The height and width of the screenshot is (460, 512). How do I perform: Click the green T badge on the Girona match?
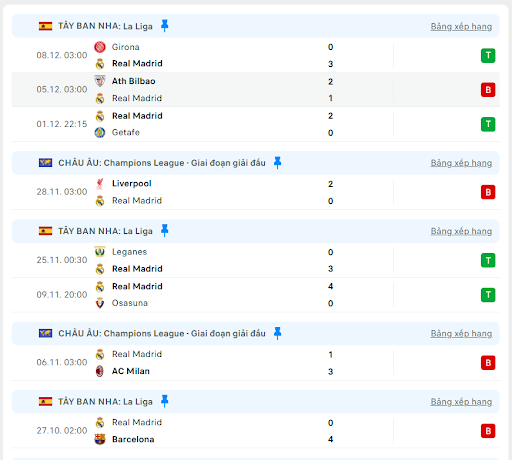pos(488,55)
